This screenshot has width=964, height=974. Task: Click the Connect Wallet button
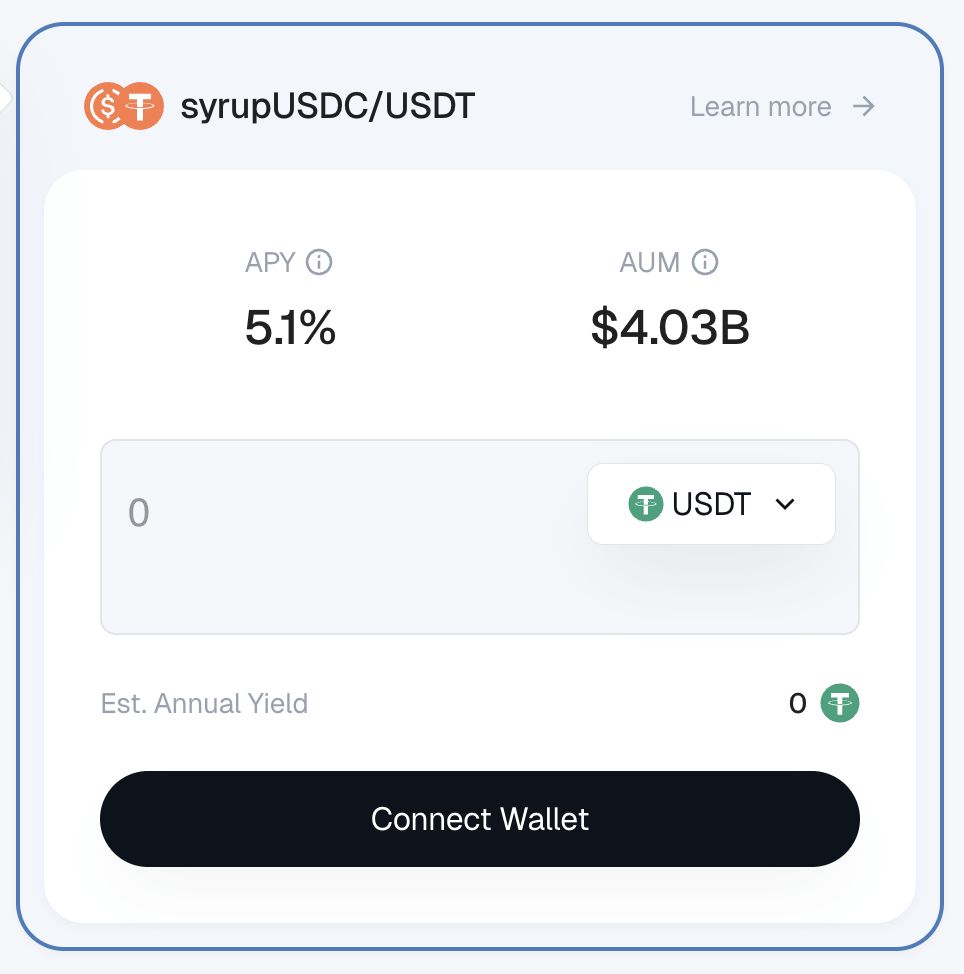480,818
